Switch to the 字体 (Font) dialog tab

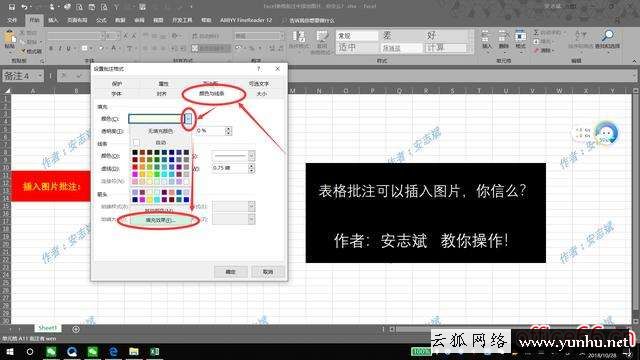(x=117, y=94)
